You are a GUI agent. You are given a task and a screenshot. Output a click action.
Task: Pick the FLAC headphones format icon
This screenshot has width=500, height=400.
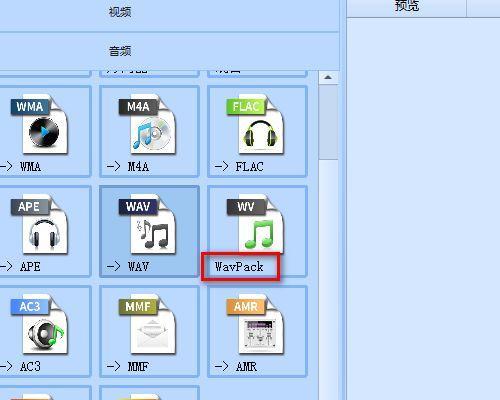(x=256, y=125)
